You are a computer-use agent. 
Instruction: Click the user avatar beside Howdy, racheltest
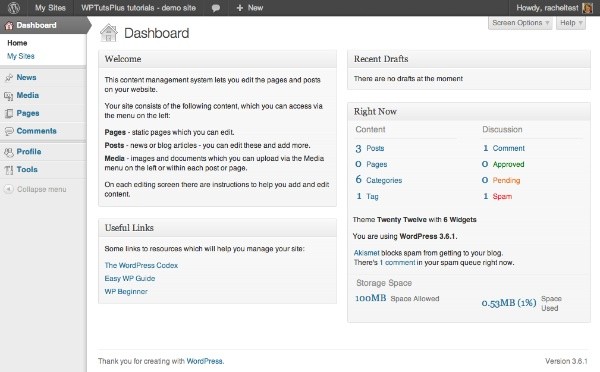pos(587,8)
